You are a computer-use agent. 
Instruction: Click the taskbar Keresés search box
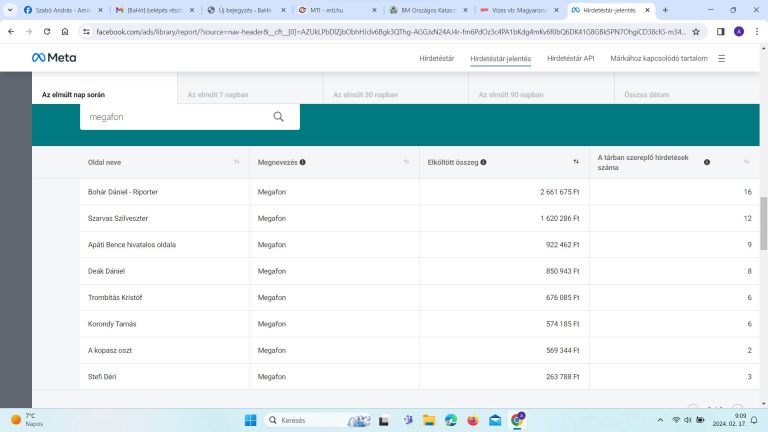(x=317, y=420)
